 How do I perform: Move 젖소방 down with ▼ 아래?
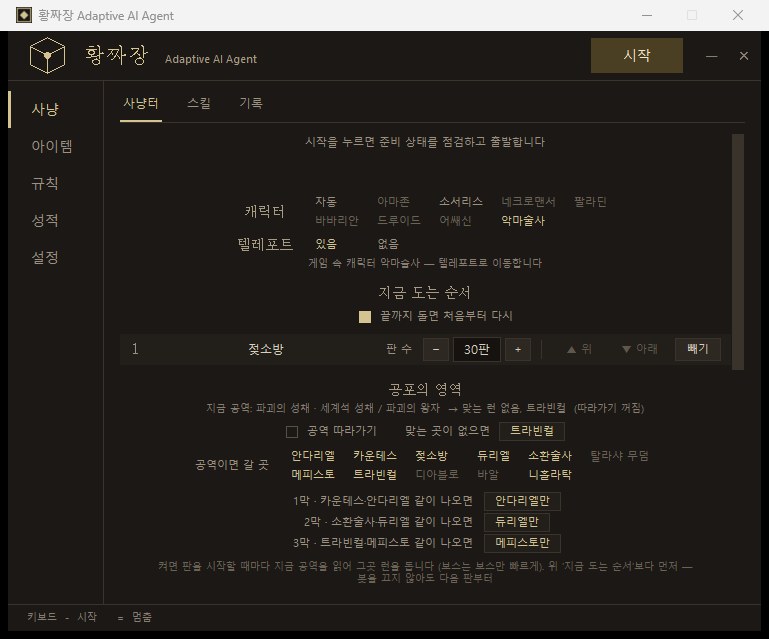point(640,349)
